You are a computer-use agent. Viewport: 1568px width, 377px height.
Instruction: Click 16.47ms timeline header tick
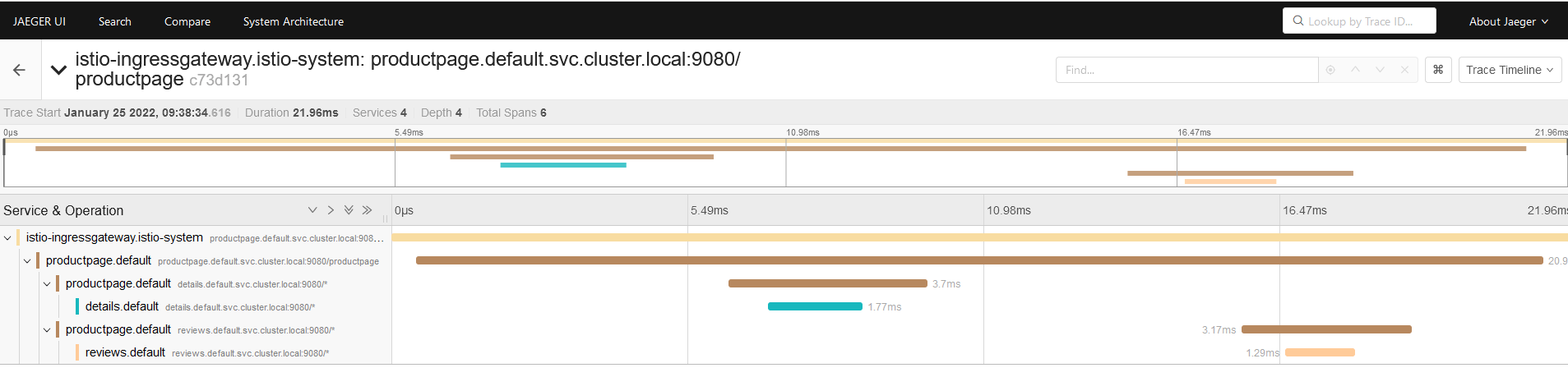pyautogui.click(x=1305, y=210)
